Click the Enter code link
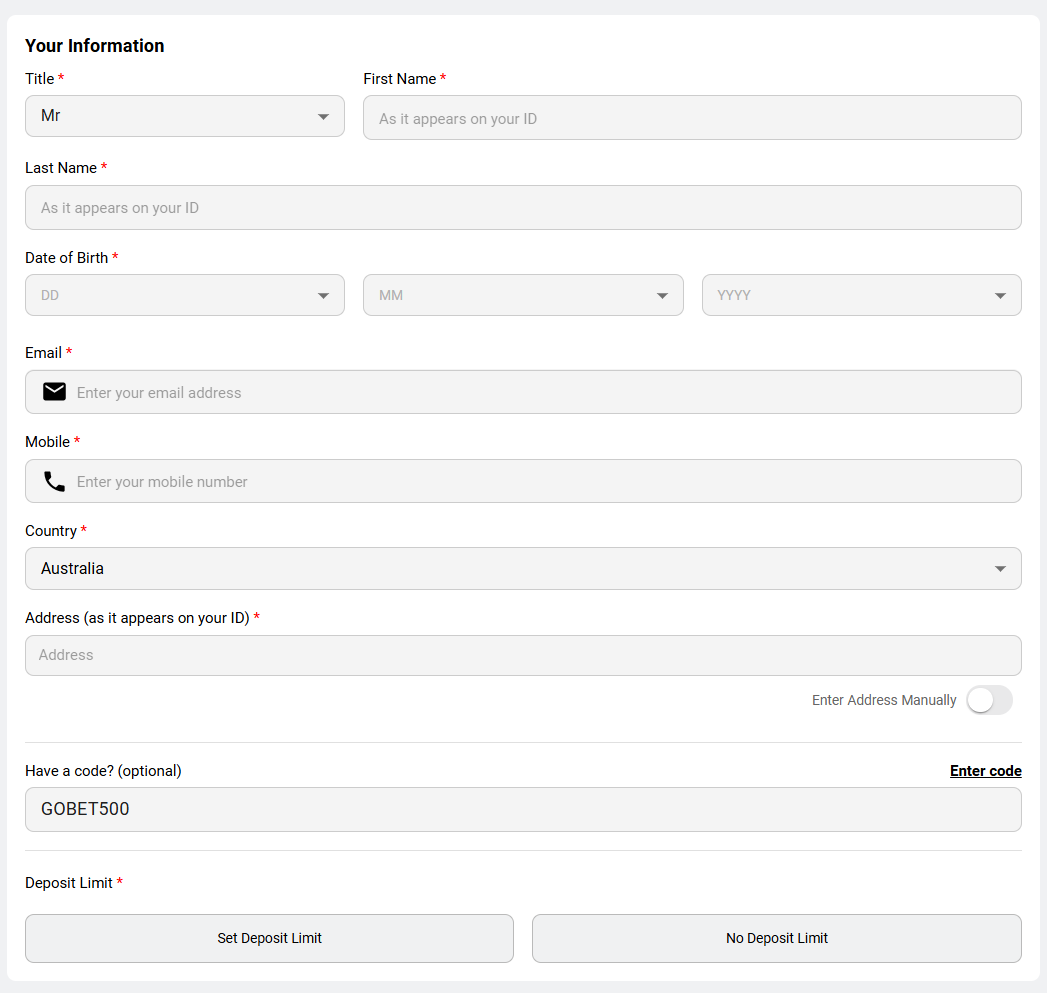 tap(985, 771)
